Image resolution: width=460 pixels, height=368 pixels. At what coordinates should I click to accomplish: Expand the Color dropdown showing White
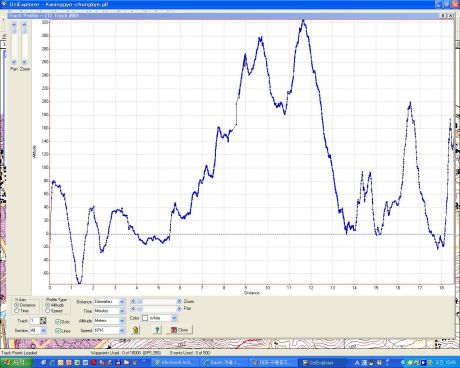(174, 318)
